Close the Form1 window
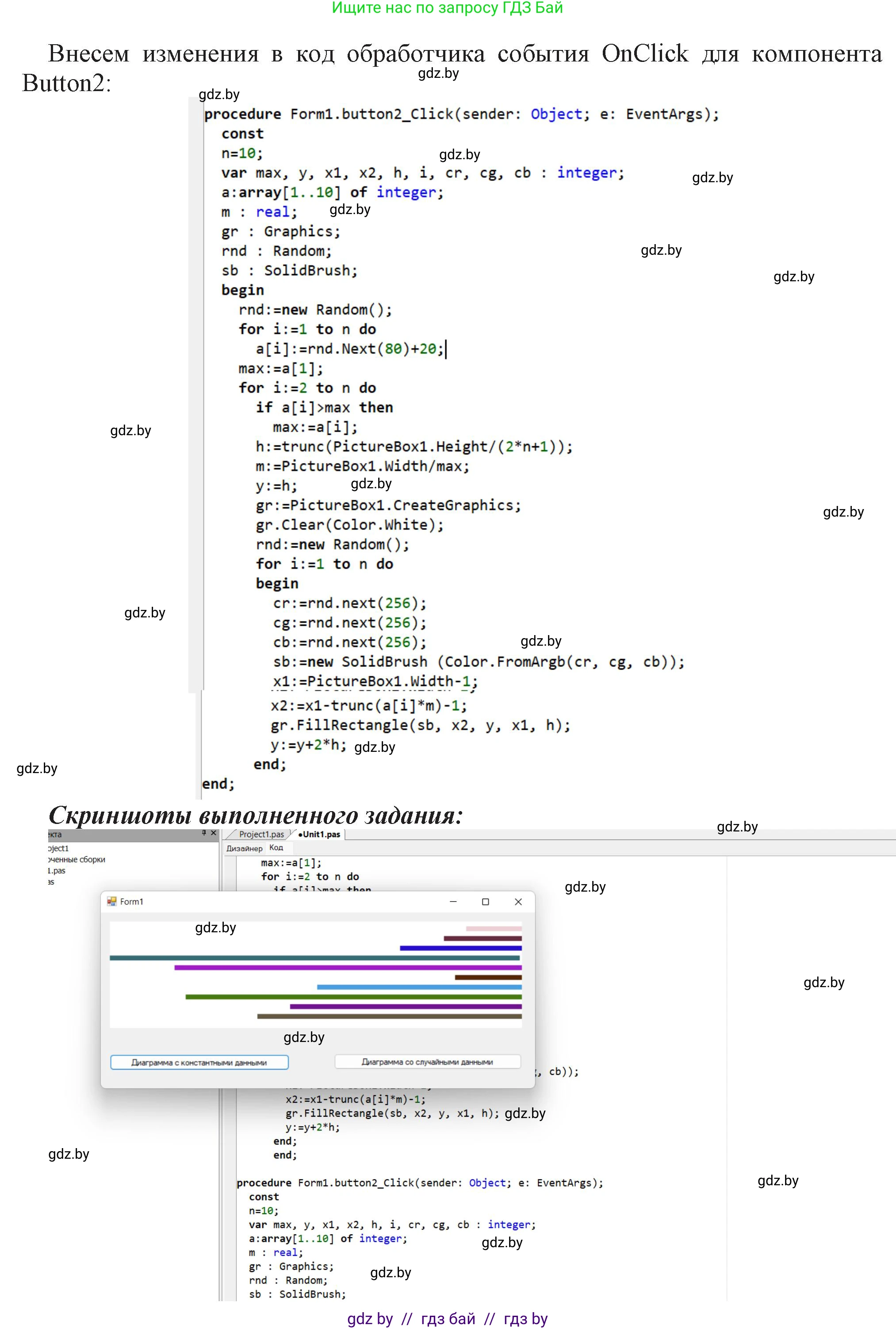The width and height of the screenshot is (896, 1329). click(518, 902)
